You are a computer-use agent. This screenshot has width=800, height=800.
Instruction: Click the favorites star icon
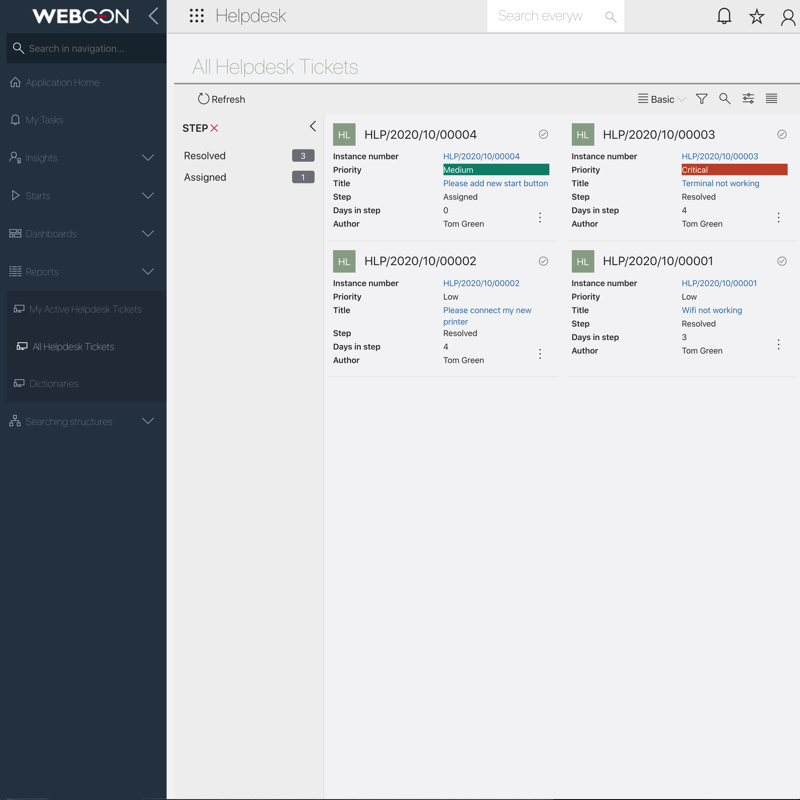pos(757,16)
